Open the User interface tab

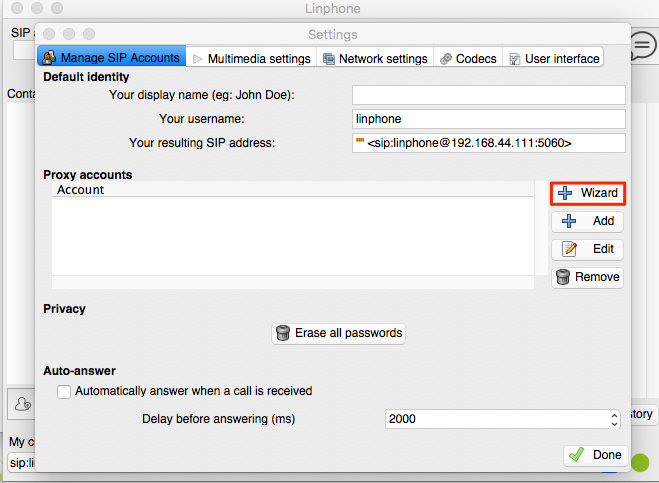click(554, 58)
